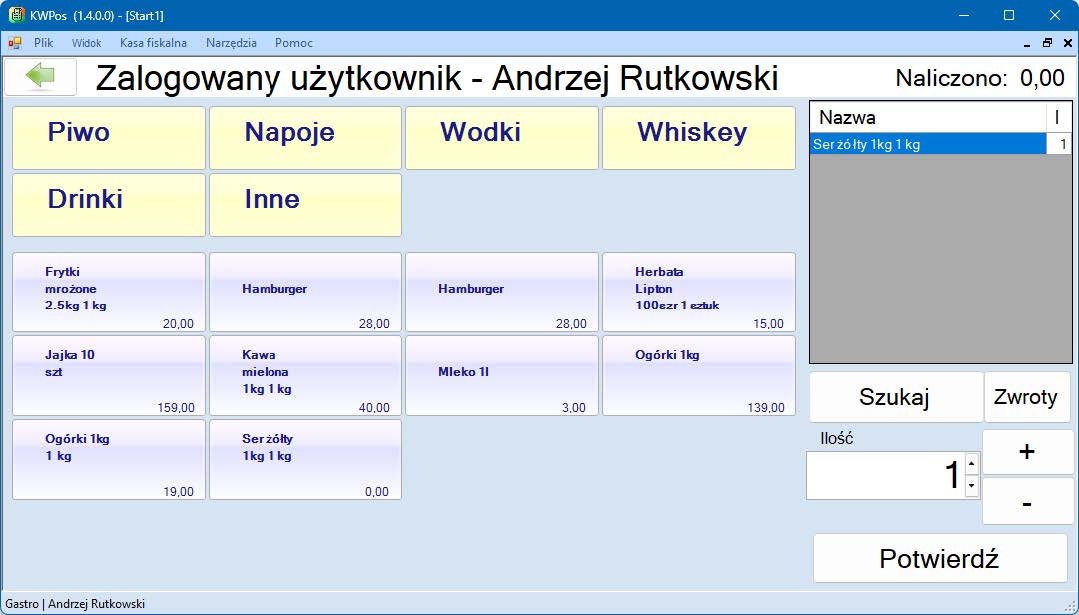Minimize the inner Start1 child window
1079x615 pixels.
tap(1028, 43)
